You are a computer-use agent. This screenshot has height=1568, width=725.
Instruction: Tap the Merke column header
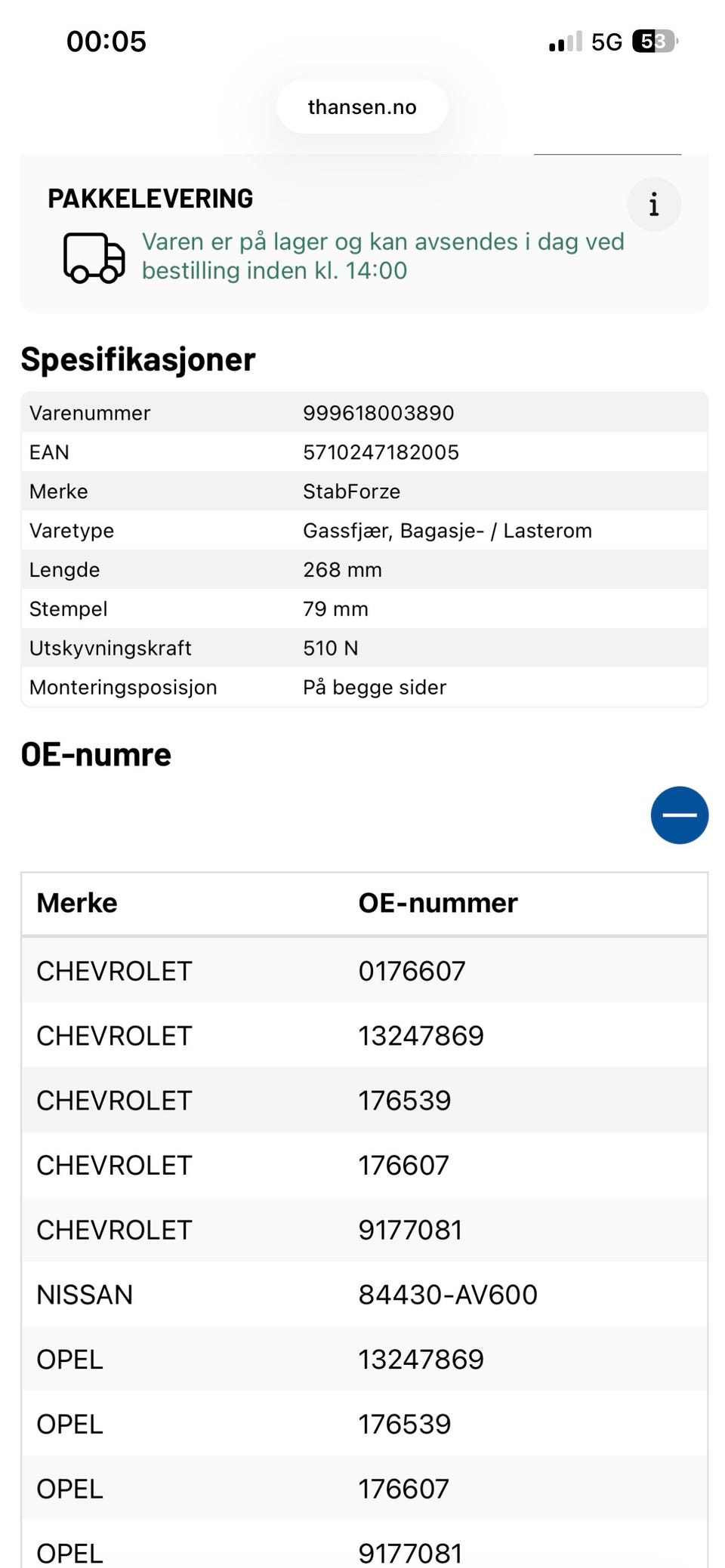point(77,903)
